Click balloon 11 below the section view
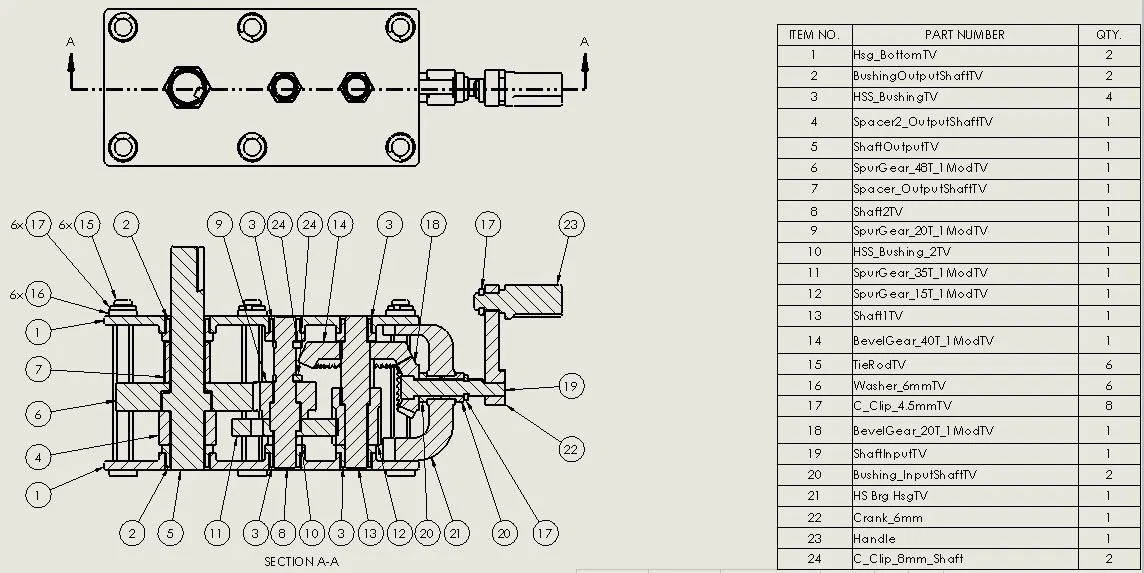The width and height of the screenshot is (1144, 573). point(215,534)
